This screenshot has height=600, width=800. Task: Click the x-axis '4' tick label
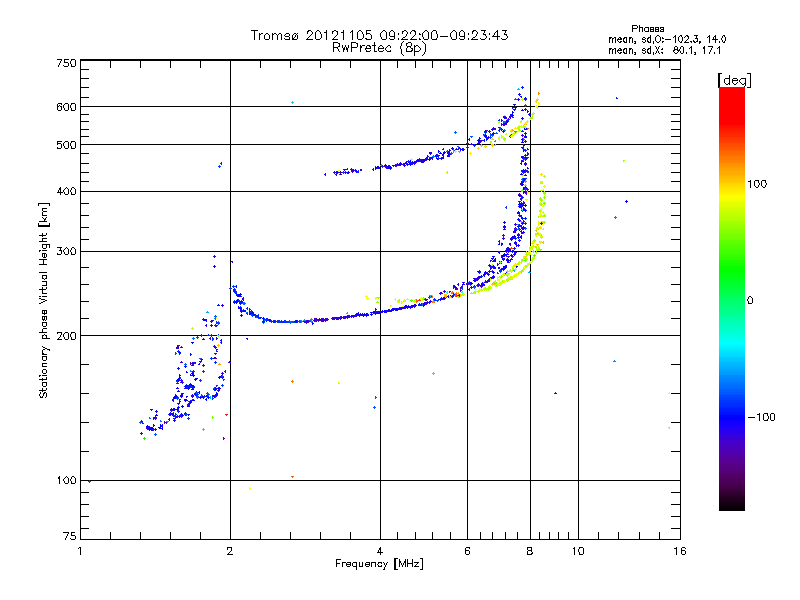coord(380,551)
